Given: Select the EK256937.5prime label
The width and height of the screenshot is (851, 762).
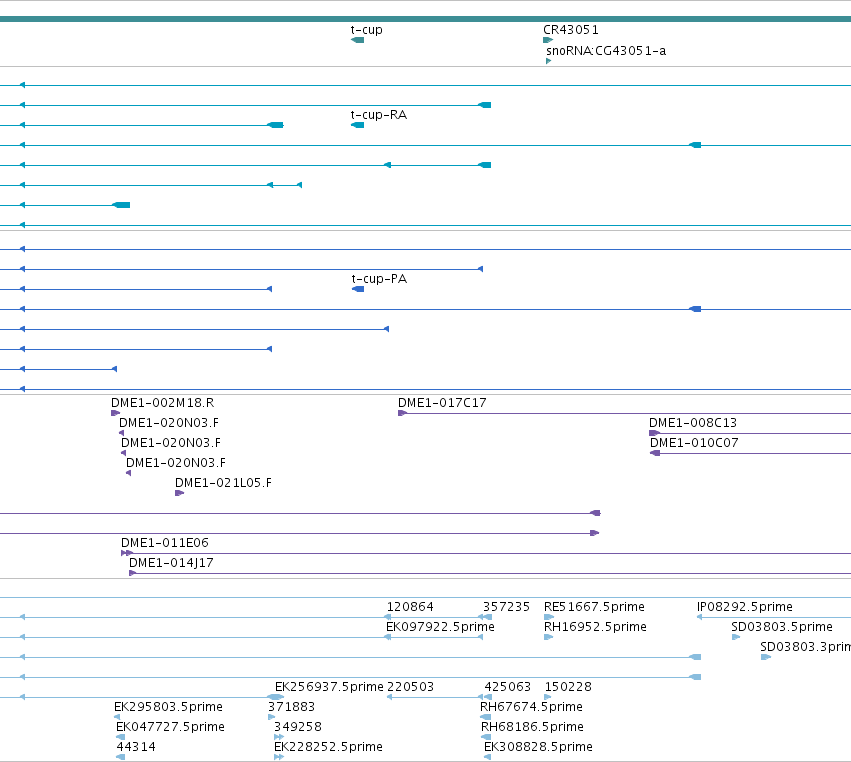Looking at the screenshot, I should (x=329, y=687).
